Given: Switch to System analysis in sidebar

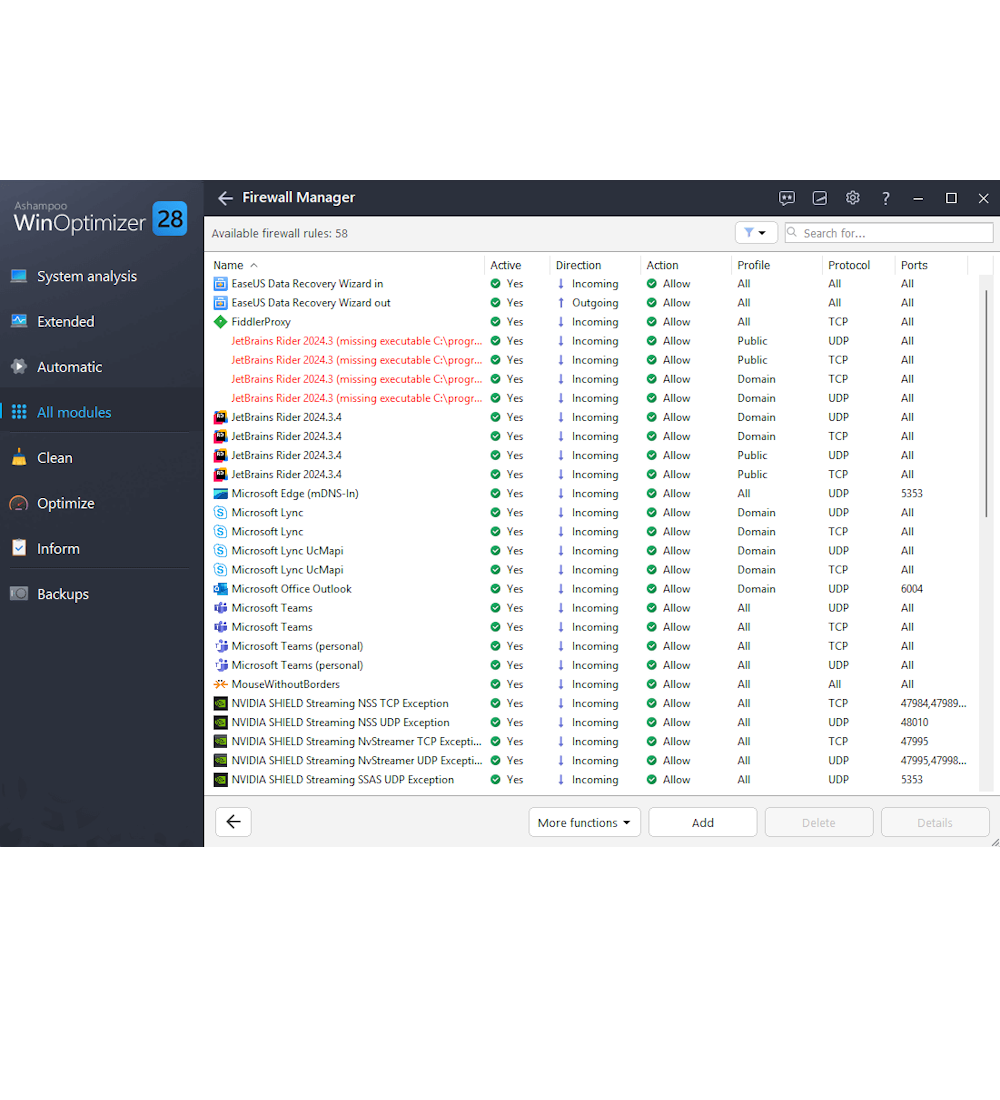Looking at the screenshot, I should tap(87, 277).
